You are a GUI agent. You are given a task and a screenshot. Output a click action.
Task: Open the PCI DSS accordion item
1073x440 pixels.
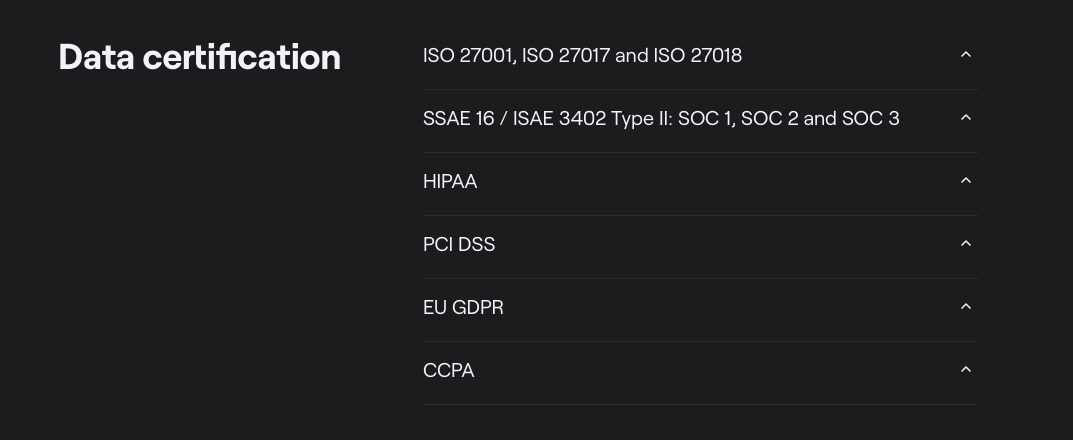click(x=459, y=245)
